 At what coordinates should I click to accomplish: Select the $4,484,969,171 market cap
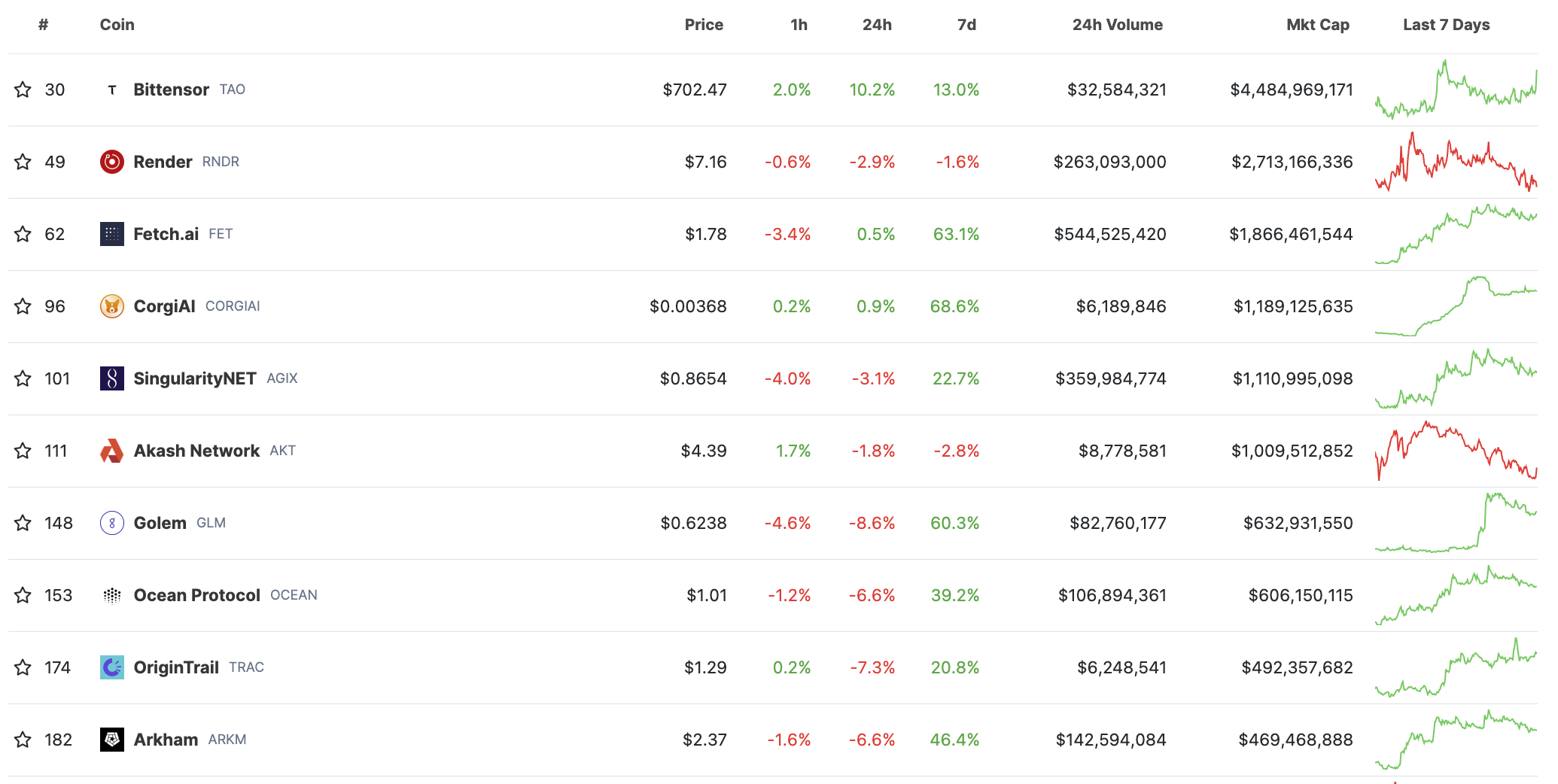[x=1292, y=90]
